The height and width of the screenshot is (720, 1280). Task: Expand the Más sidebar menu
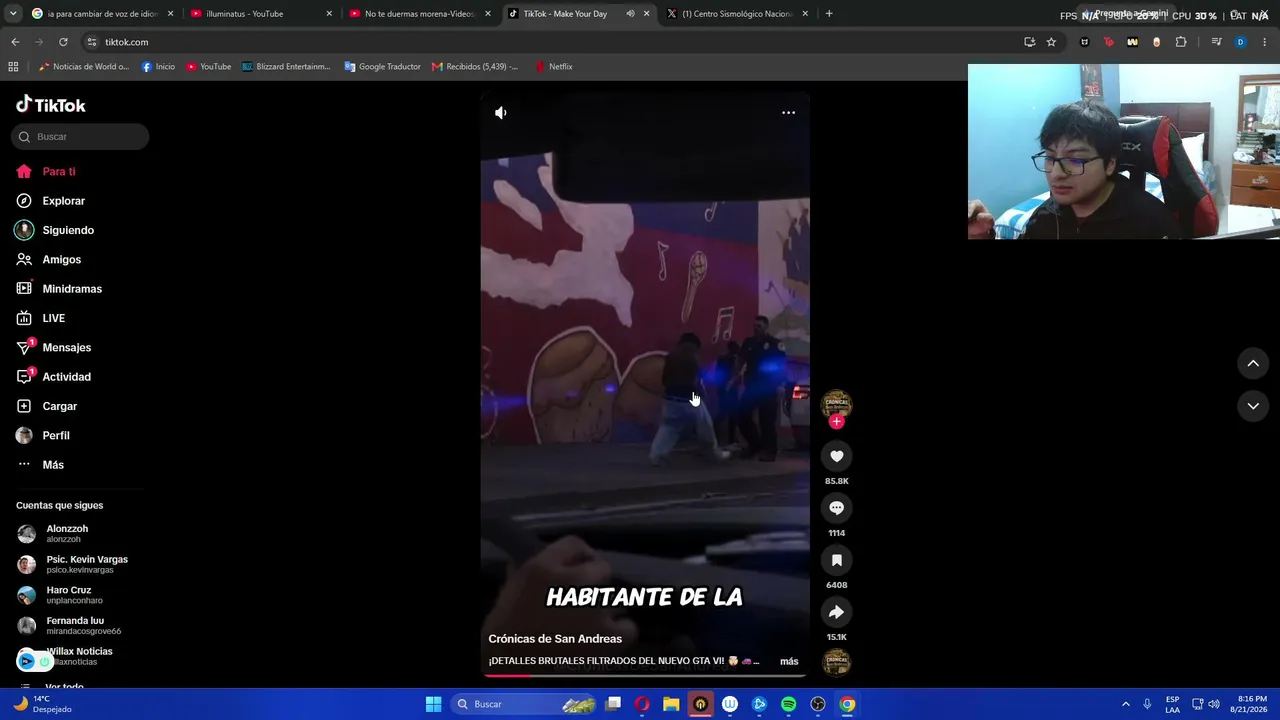(40, 465)
